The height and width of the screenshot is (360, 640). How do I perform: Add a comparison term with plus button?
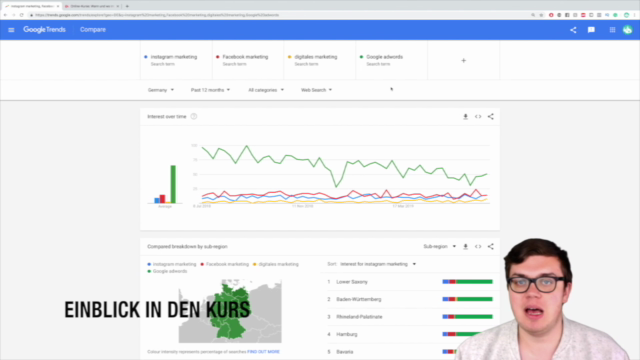(463, 60)
